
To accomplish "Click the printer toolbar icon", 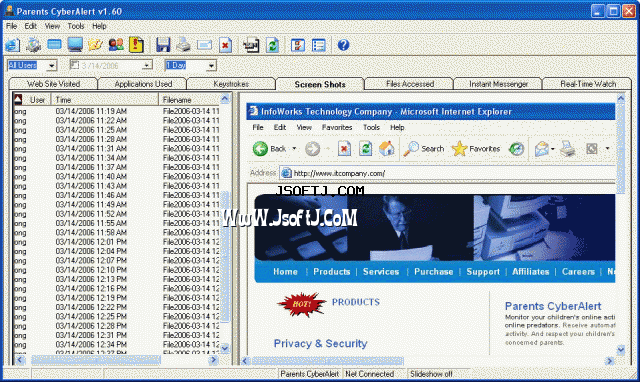I will 183,44.
